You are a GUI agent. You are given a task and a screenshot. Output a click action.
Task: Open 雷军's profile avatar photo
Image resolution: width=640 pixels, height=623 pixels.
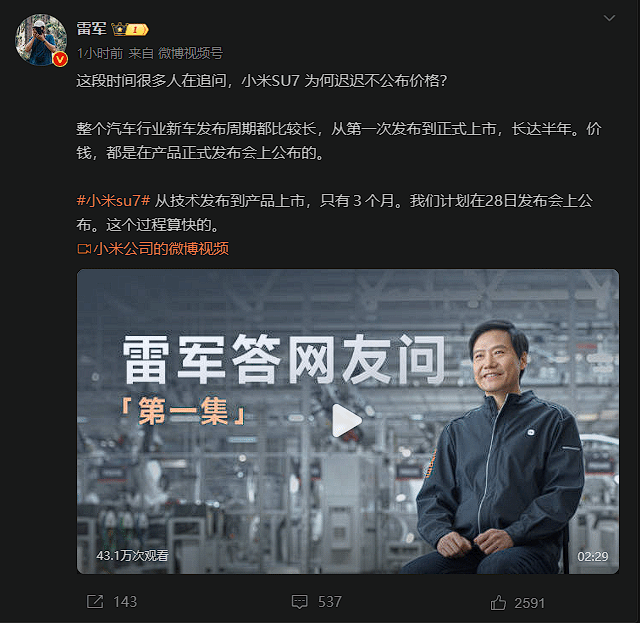tap(41, 40)
